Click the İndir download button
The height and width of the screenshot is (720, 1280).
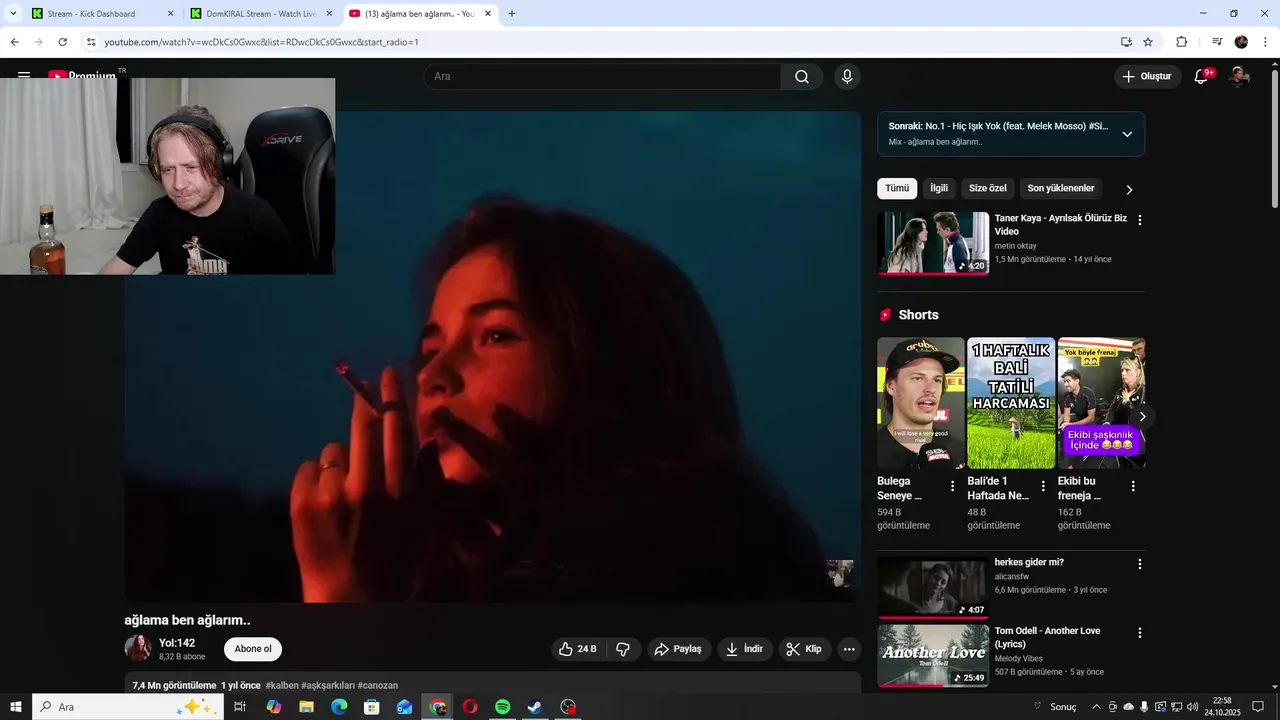point(745,649)
